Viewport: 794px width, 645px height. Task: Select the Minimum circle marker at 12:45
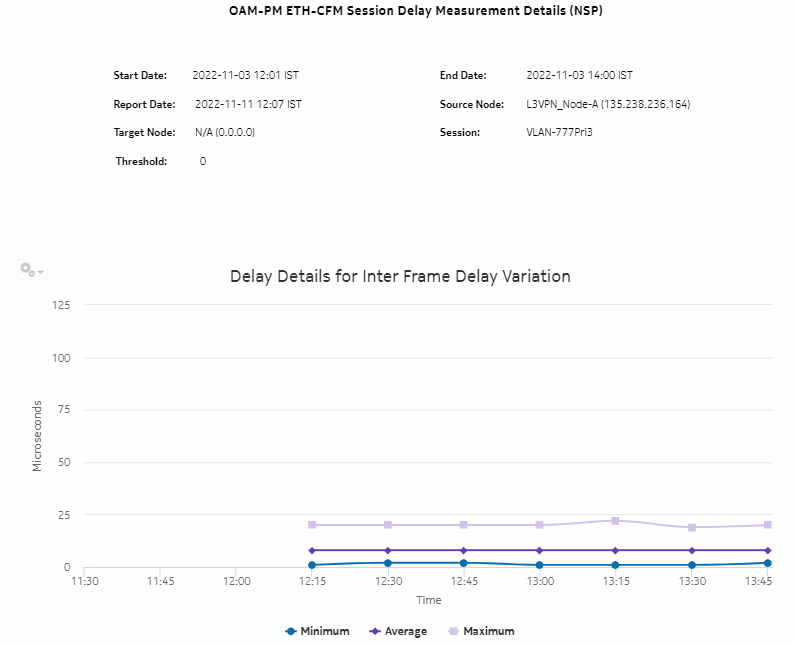coord(463,563)
